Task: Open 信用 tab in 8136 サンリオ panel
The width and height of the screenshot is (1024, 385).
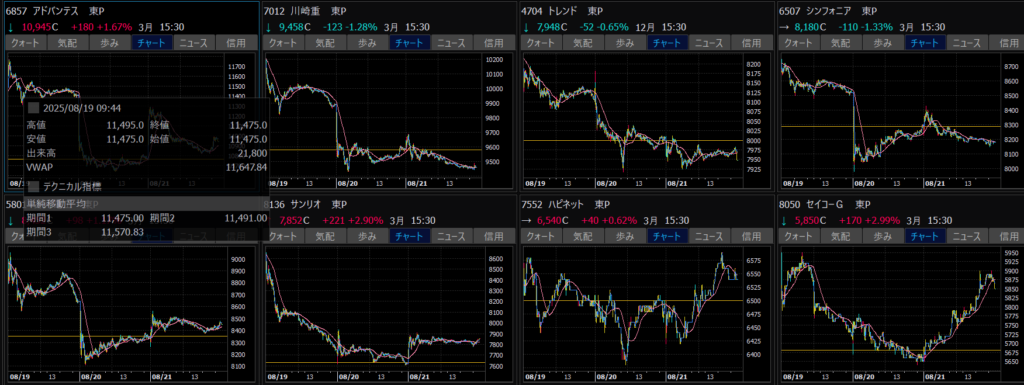Action: 494,236
